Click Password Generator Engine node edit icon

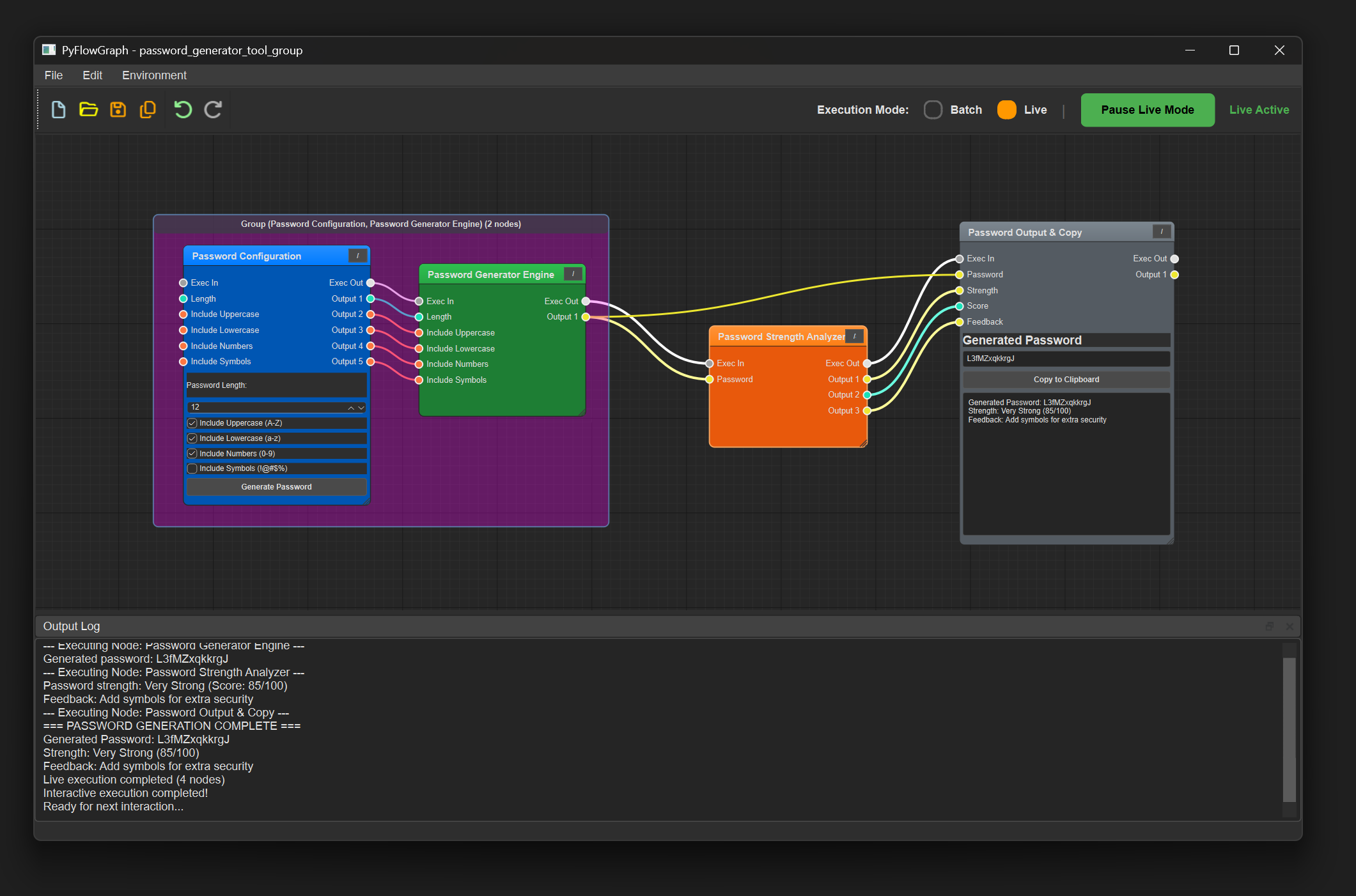[573, 274]
